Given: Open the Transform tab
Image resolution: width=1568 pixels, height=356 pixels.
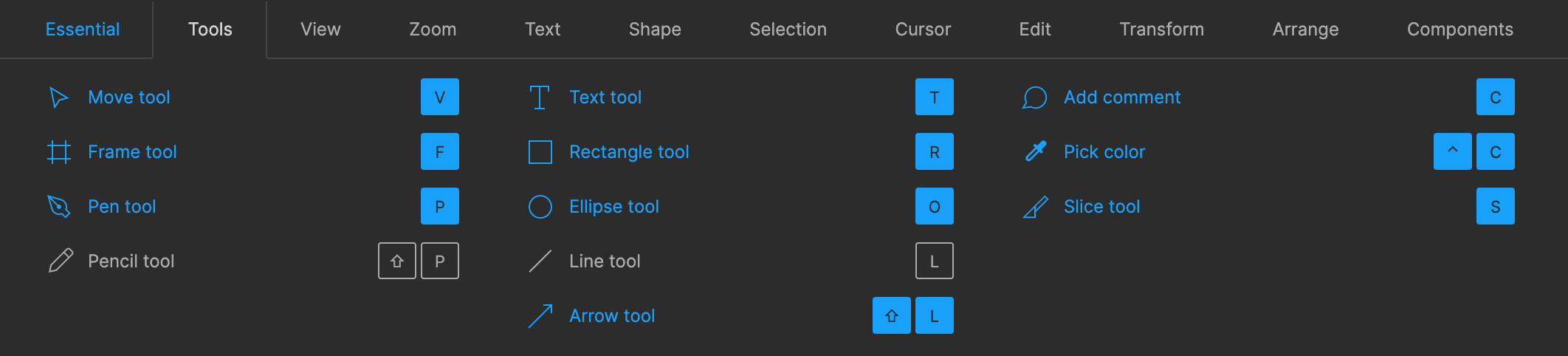Looking at the screenshot, I should tap(1161, 30).
